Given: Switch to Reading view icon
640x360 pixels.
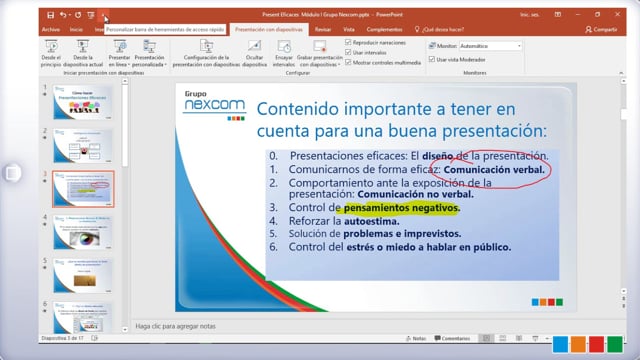Looking at the screenshot, I should point(519,338).
